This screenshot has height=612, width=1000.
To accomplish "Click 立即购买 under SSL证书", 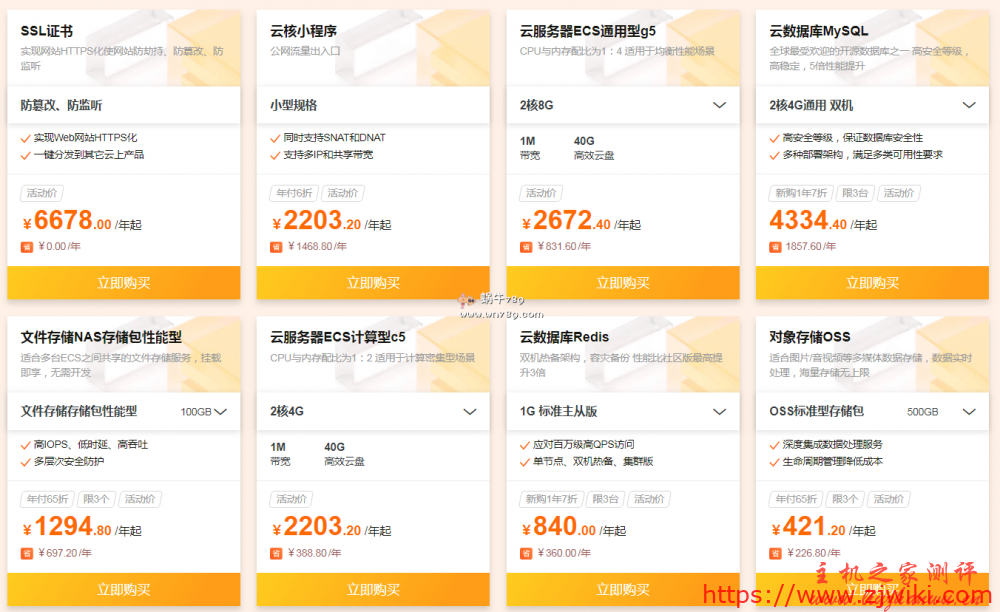I will [124, 282].
